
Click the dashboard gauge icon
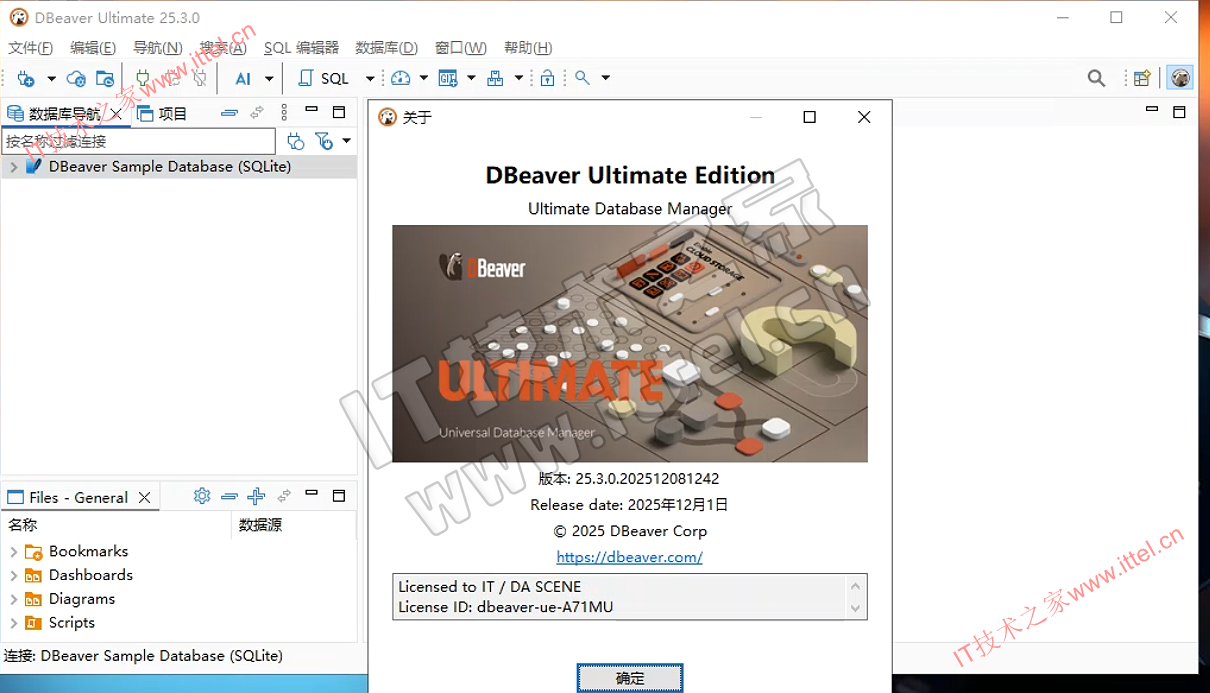[400, 78]
